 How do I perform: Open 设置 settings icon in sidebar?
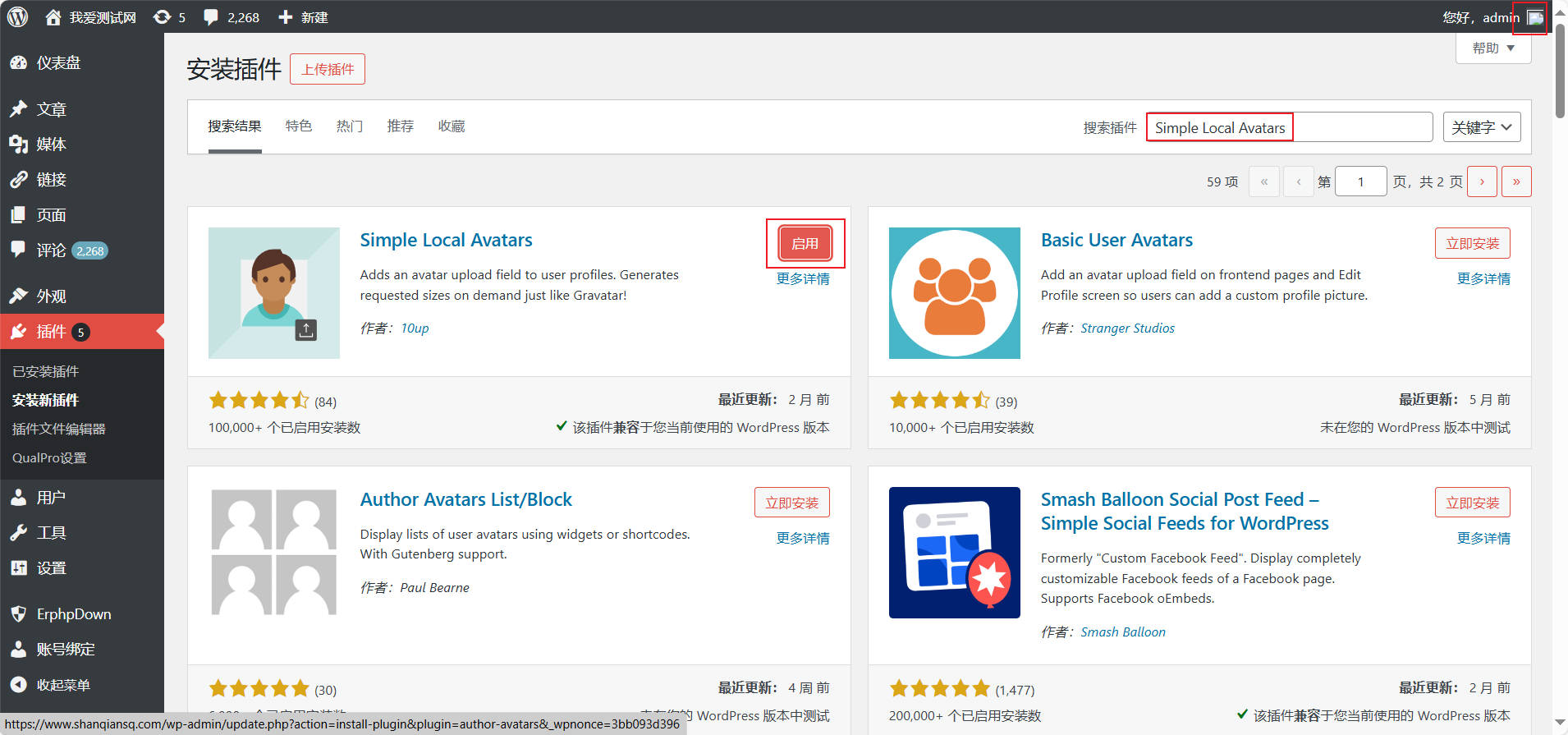pos(18,568)
